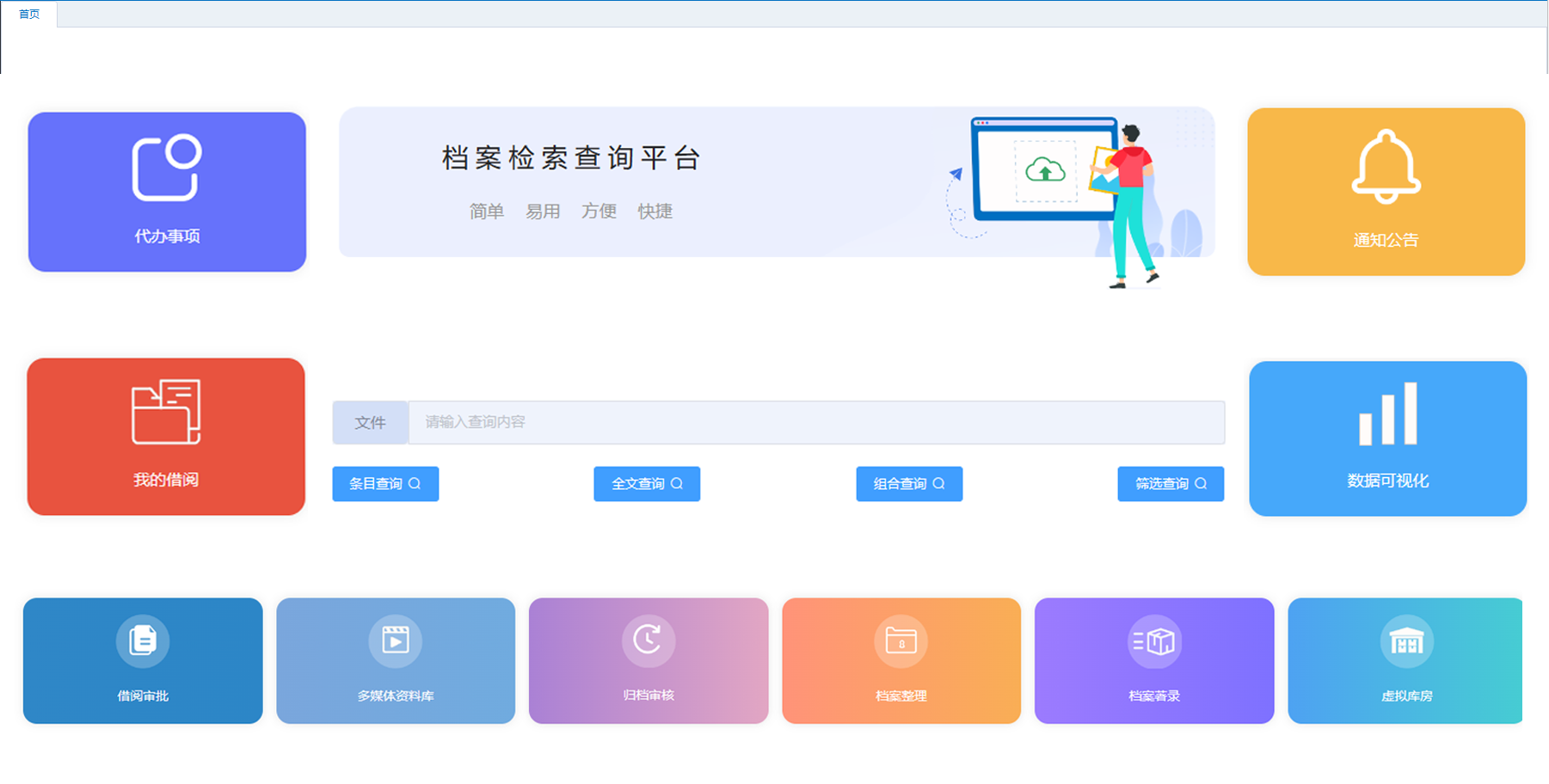Click the 借阅审批 document icon
1549x784 pixels.
143,641
